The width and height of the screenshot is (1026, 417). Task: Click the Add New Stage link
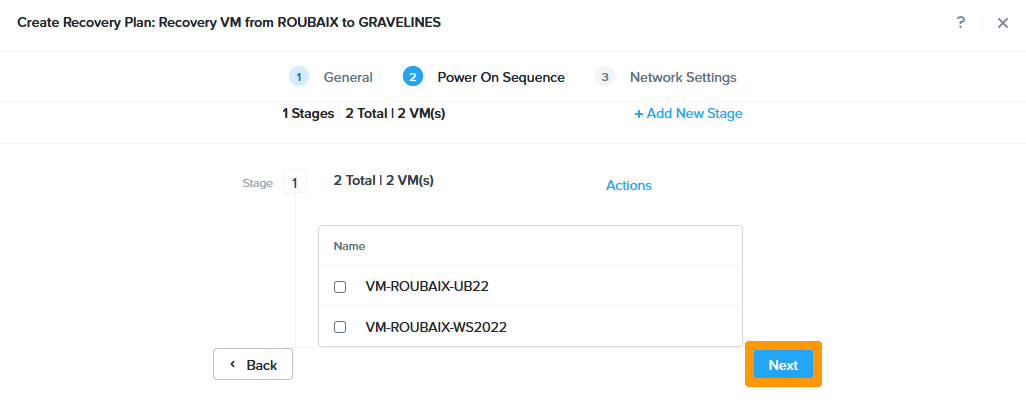[x=688, y=113]
